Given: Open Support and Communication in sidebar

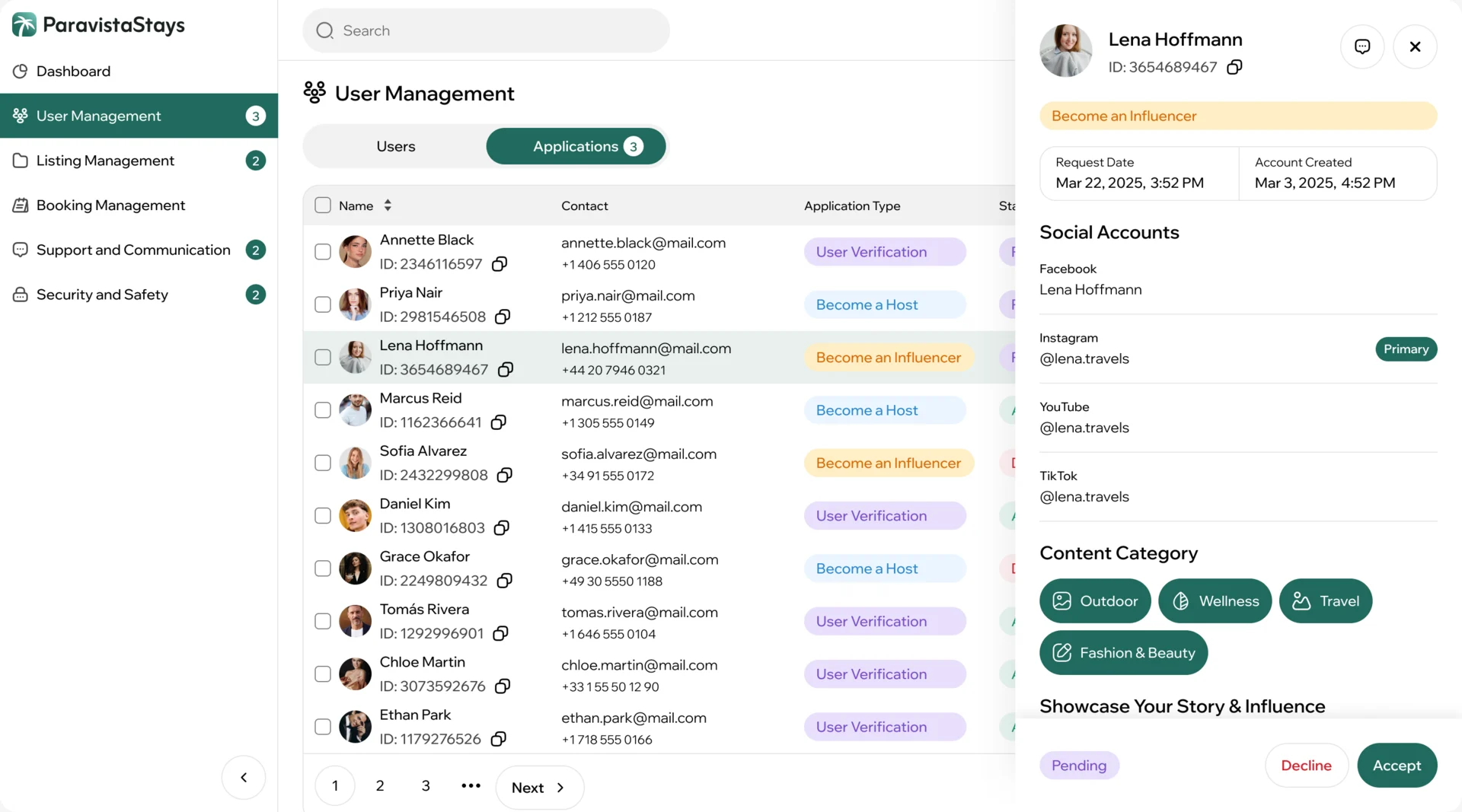Looking at the screenshot, I should (x=139, y=250).
